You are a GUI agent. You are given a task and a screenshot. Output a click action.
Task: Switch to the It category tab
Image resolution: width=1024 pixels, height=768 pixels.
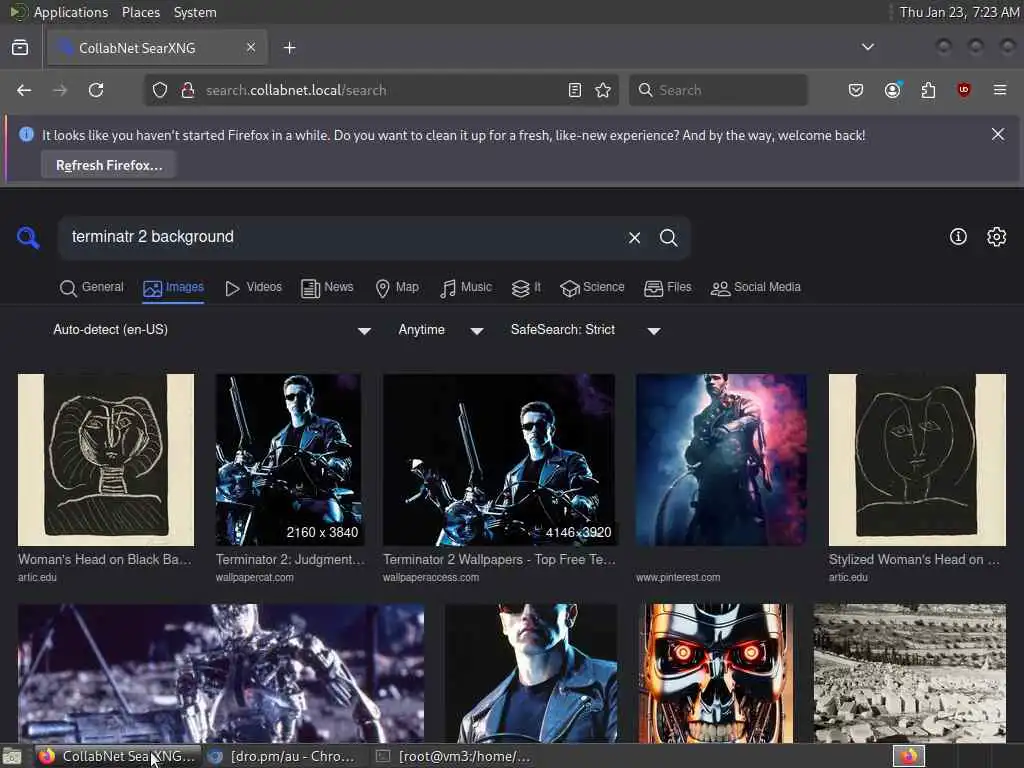526,287
